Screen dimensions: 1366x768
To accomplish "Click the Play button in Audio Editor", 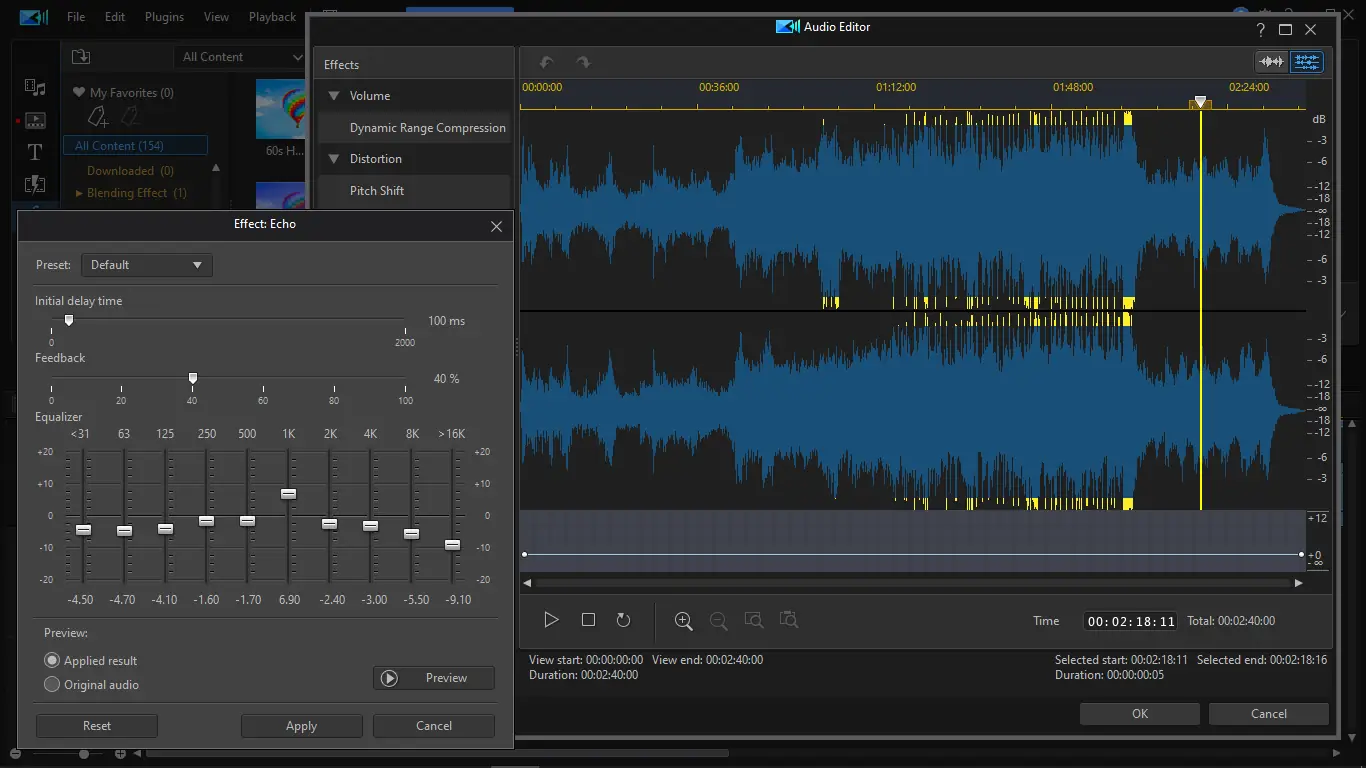I will click(x=551, y=620).
